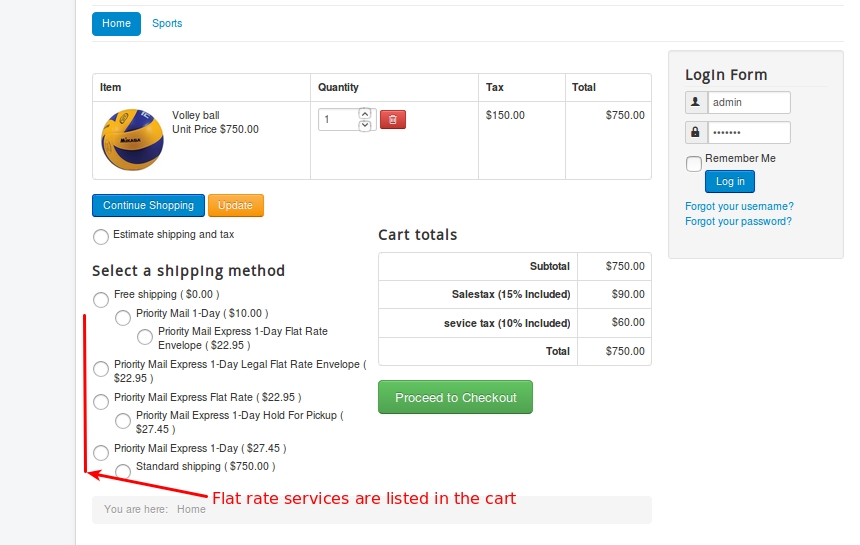This screenshot has width=860, height=545.
Task: Select Priority Mail 1-Day ($10.00)
Action: 123,317
